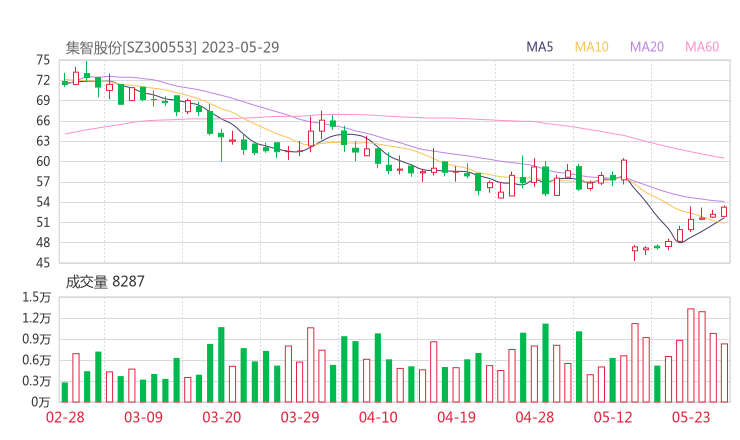
Task: Click the 02-28 date label
Action: (65, 417)
